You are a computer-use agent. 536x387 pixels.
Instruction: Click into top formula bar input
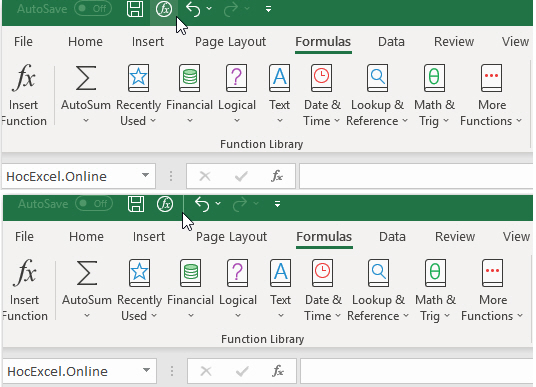[416, 176]
